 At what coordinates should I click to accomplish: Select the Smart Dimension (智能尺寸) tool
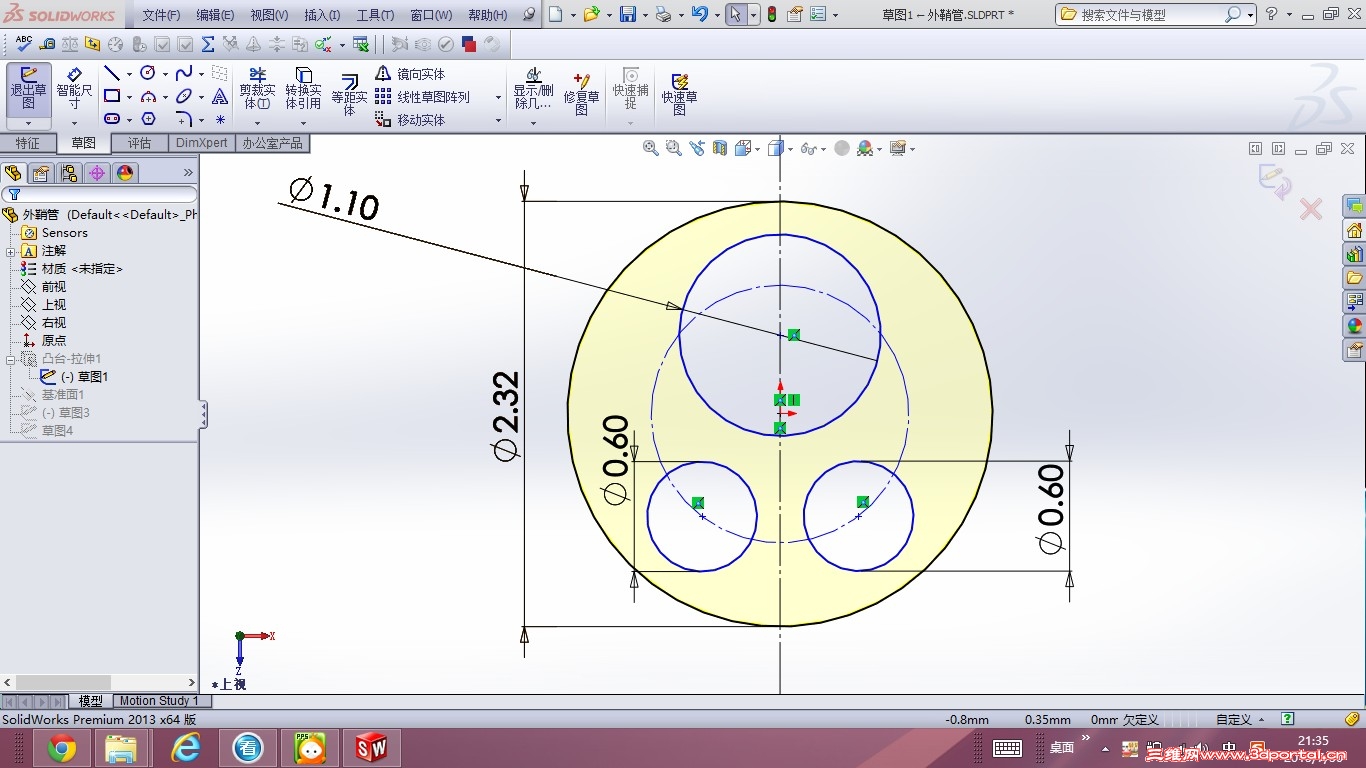click(74, 89)
